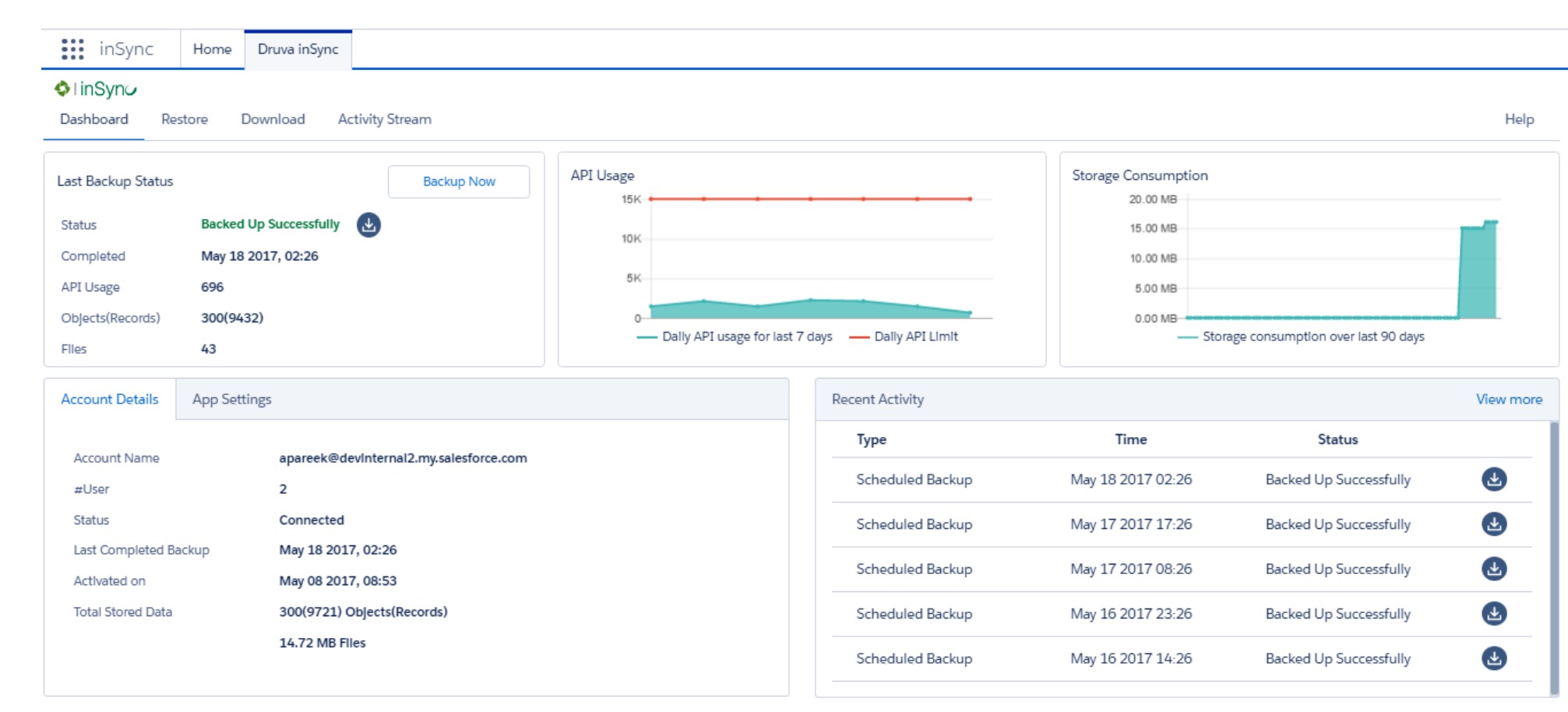This screenshot has width=1568, height=712.
Task: Open the Help link
Action: pos(1518,119)
